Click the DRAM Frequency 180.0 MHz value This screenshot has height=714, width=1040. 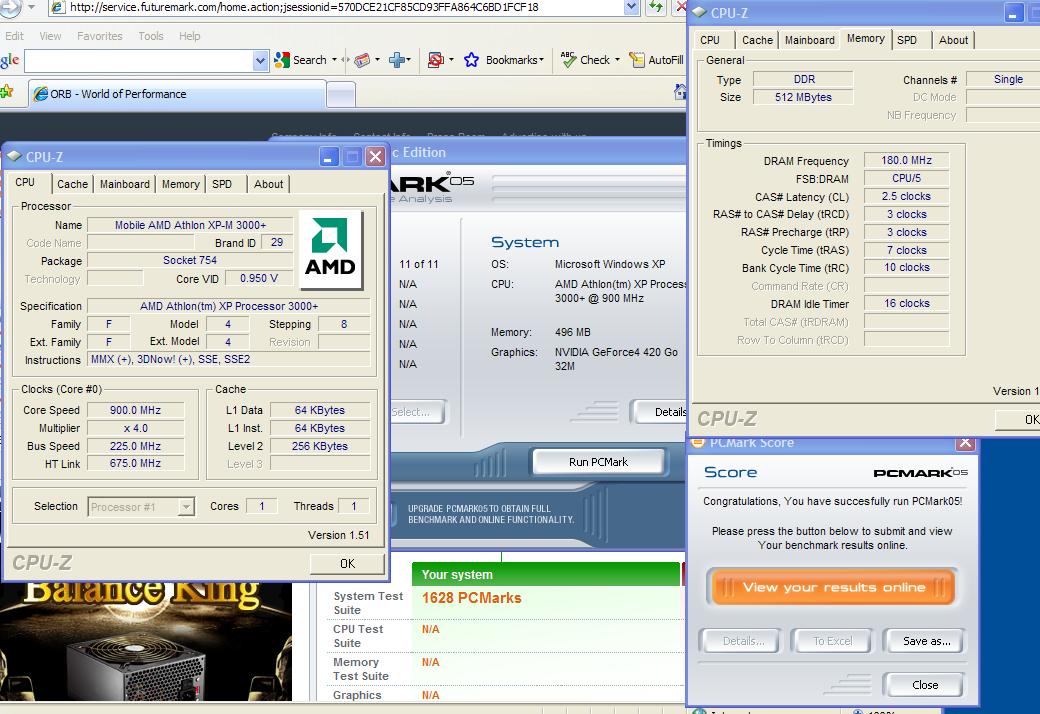coord(906,160)
